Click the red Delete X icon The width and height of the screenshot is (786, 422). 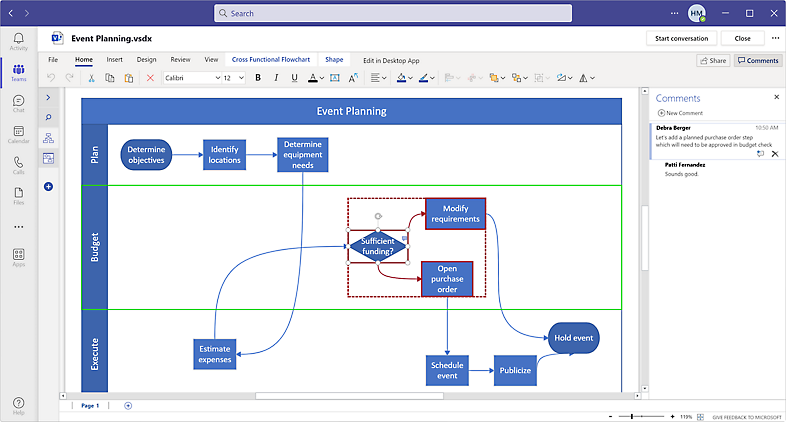(x=150, y=78)
